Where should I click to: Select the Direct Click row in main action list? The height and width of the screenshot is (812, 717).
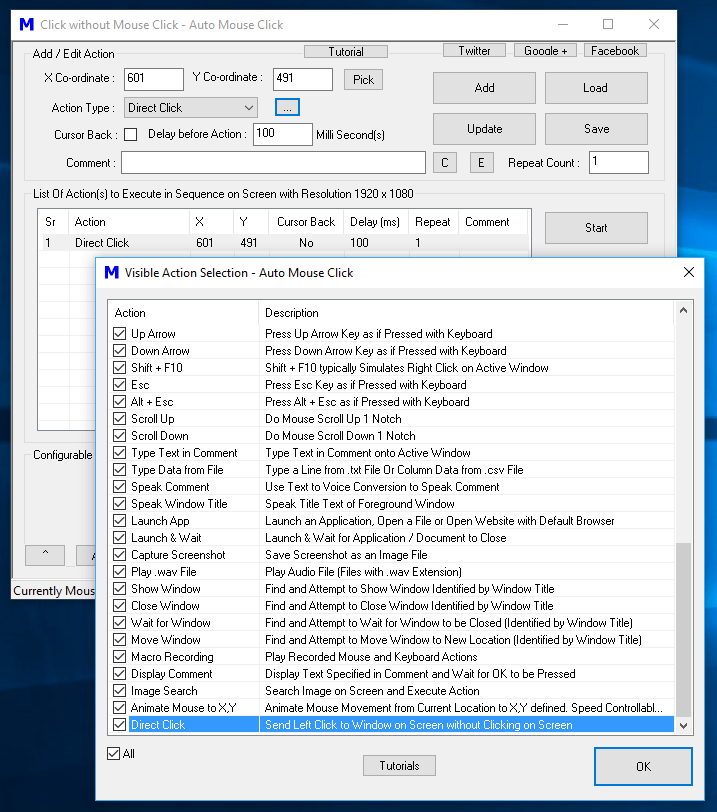point(284,242)
